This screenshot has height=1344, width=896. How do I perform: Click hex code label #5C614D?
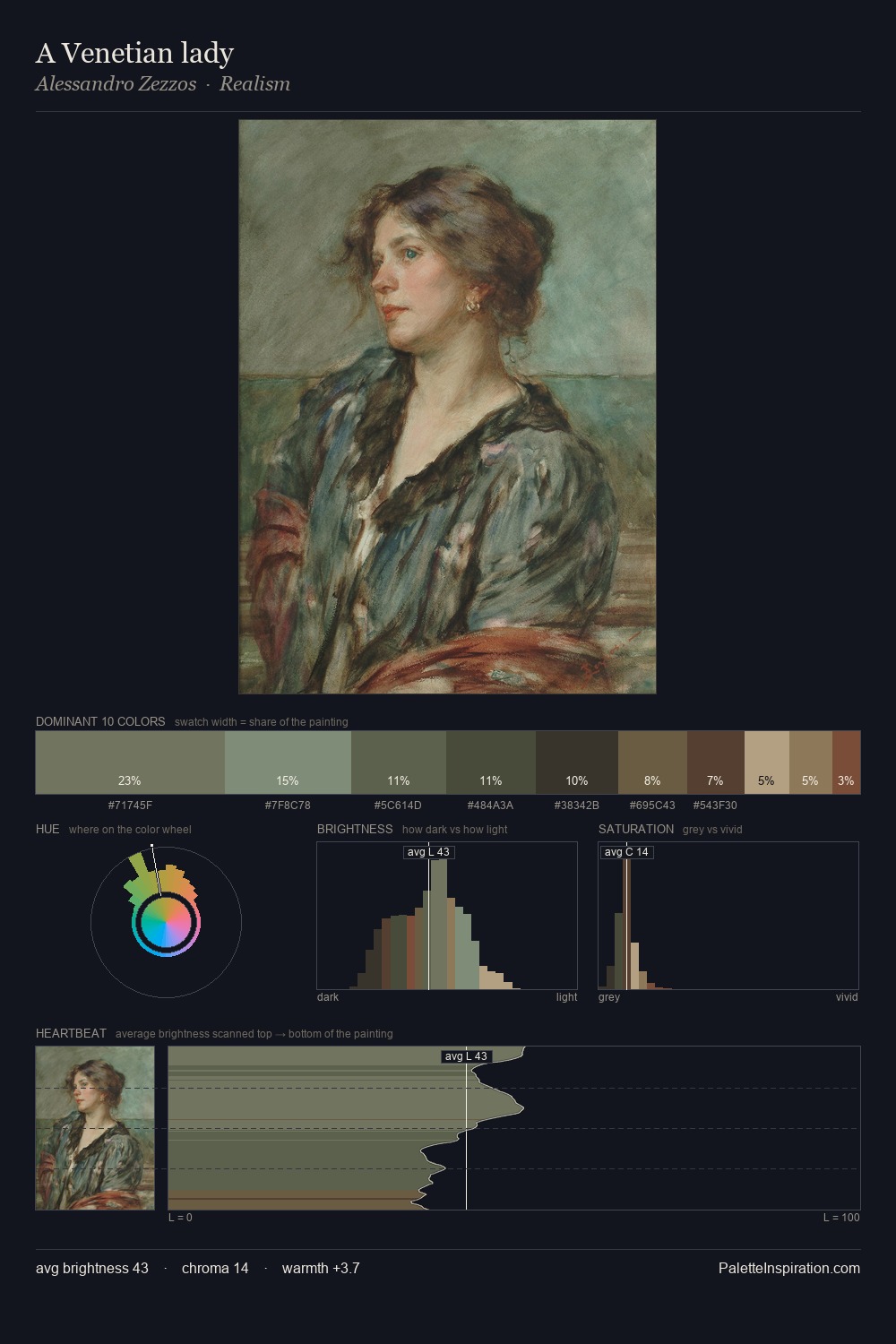click(x=398, y=806)
